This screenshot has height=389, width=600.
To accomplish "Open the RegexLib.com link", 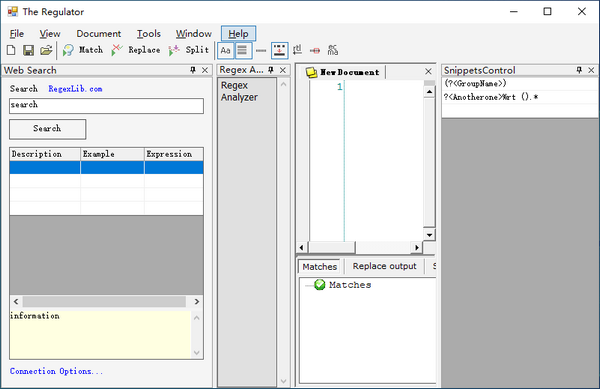I will click(x=75, y=89).
